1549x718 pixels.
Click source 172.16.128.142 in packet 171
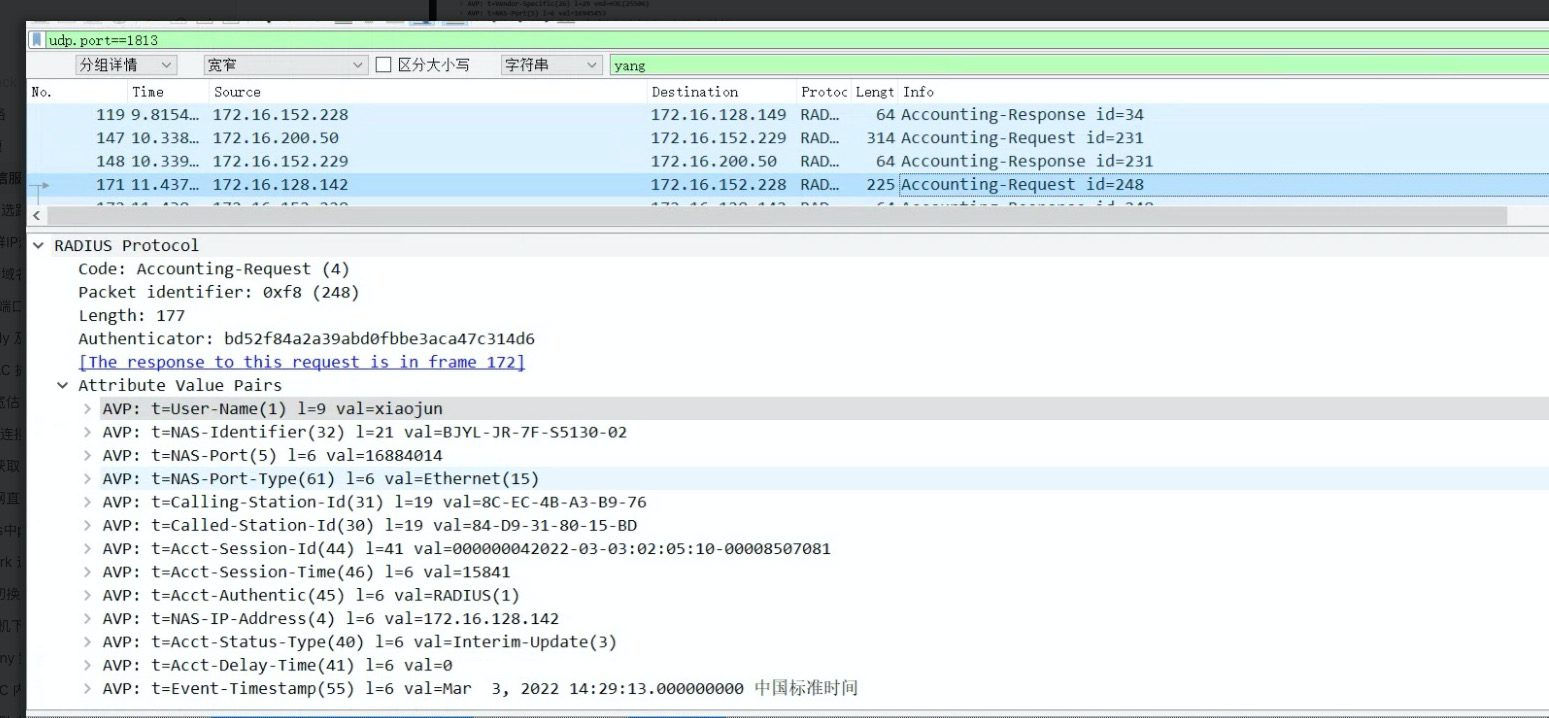280,184
